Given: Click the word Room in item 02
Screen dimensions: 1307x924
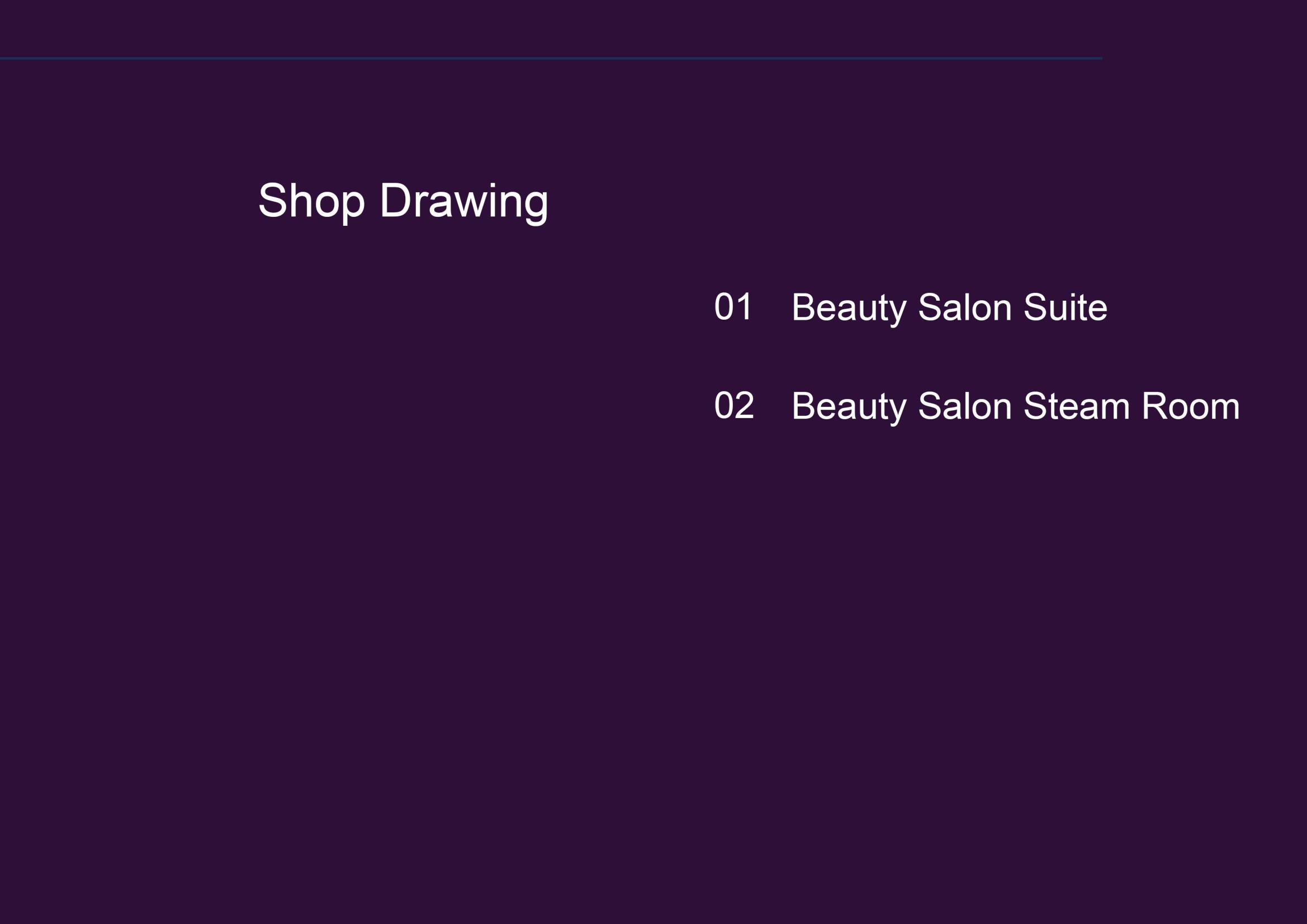Looking at the screenshot, I should pos(1191,406).
